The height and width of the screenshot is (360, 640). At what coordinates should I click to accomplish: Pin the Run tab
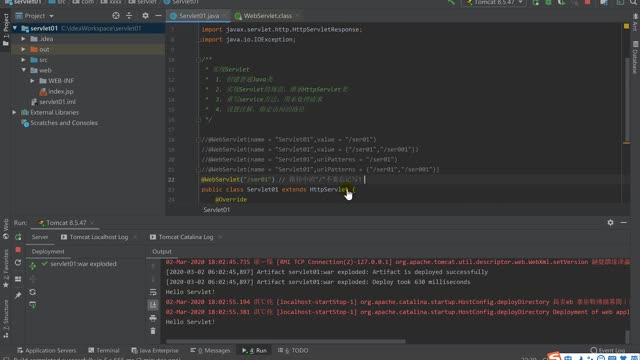18,295
